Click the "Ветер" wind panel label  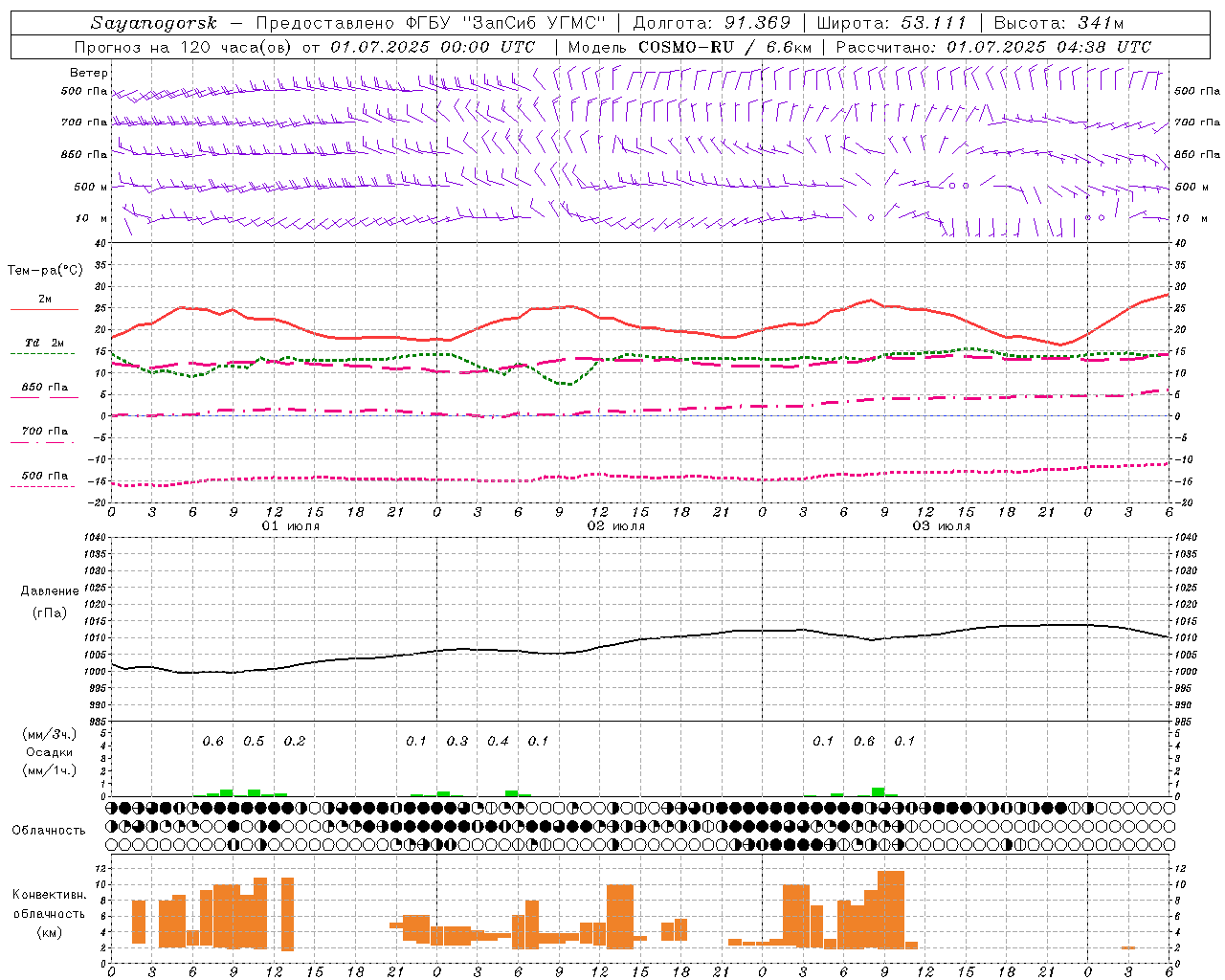[x=89, y=73]
